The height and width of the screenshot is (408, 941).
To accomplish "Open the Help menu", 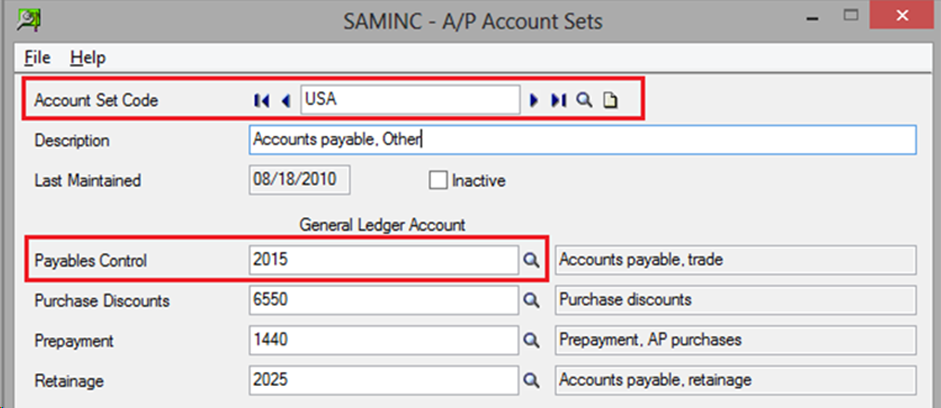I will coord(88,58).
